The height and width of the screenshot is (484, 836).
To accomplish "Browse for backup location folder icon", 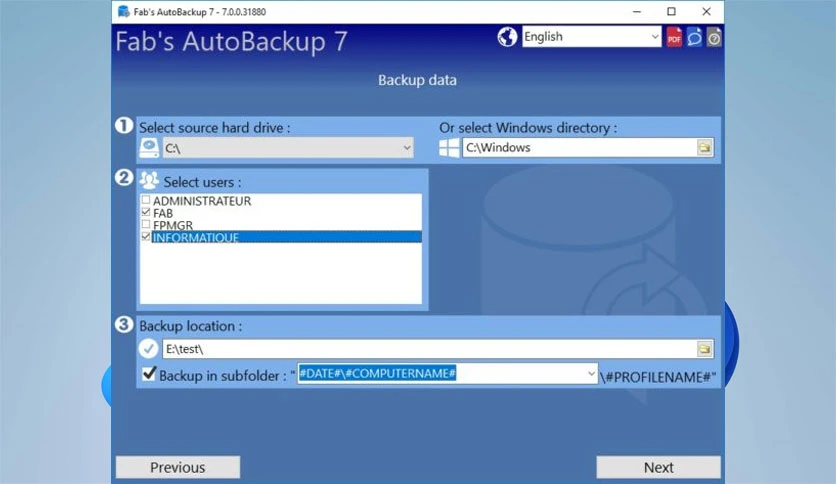I will (704, 349).
